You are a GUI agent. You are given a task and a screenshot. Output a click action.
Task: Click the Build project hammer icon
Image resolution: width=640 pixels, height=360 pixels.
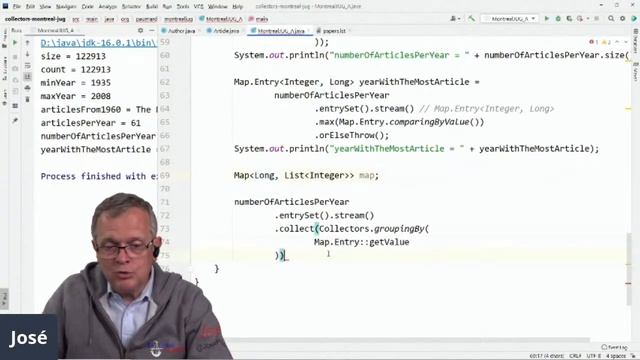click(471, 19)
